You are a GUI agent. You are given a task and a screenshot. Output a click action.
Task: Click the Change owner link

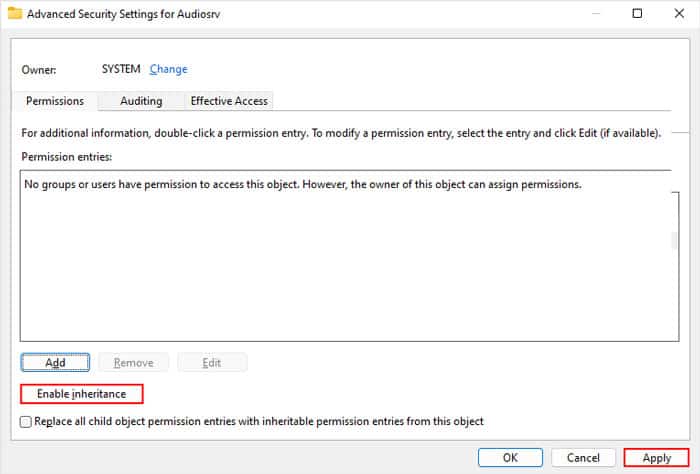point(168,69)
